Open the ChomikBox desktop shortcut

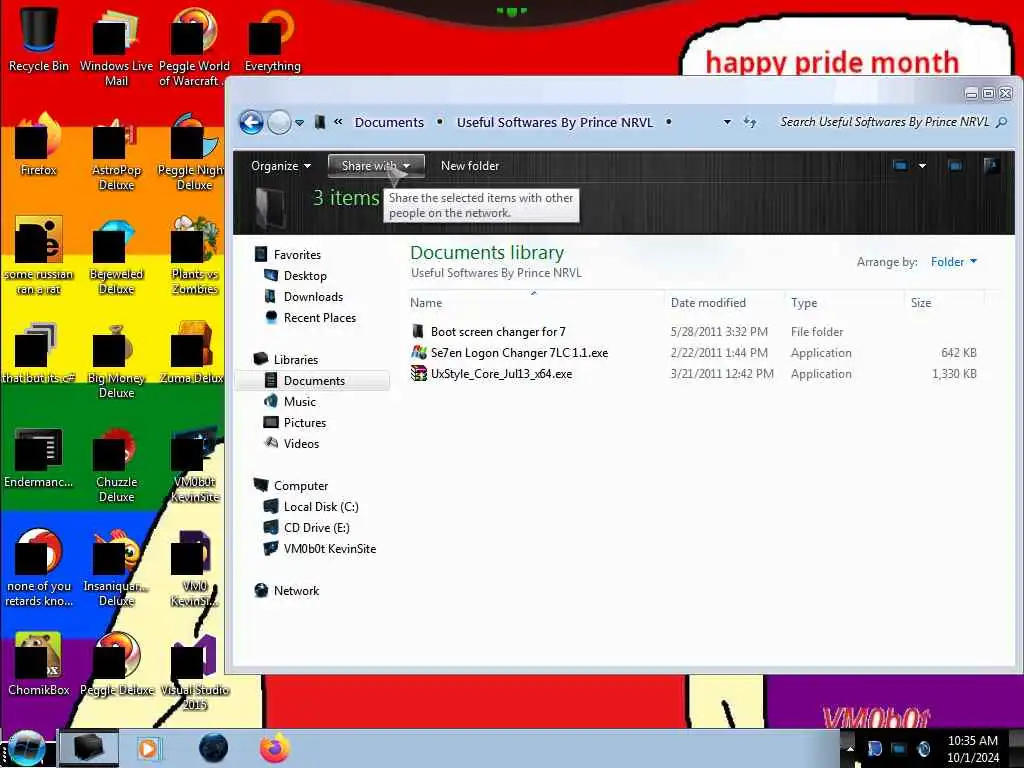39,664
